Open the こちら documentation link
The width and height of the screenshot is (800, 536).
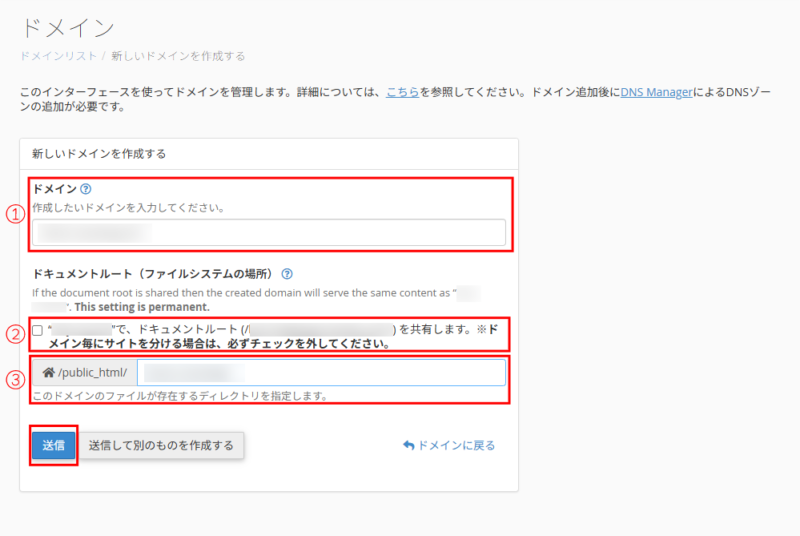402,92
